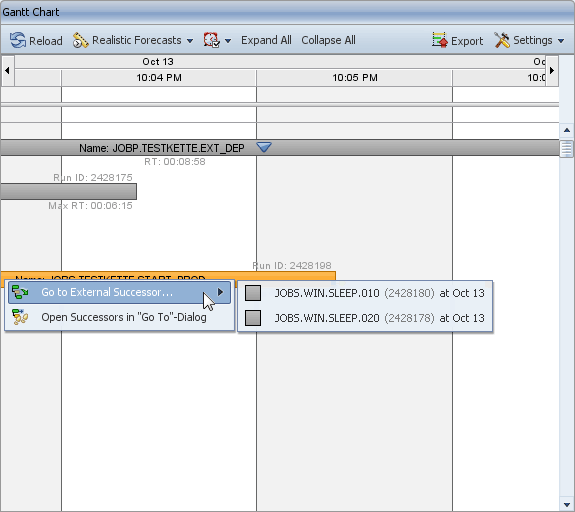Click the Run ID: 2428175 label
This screenshot has width=575, height=512.
pyautogui.click(x=92, y=178)
